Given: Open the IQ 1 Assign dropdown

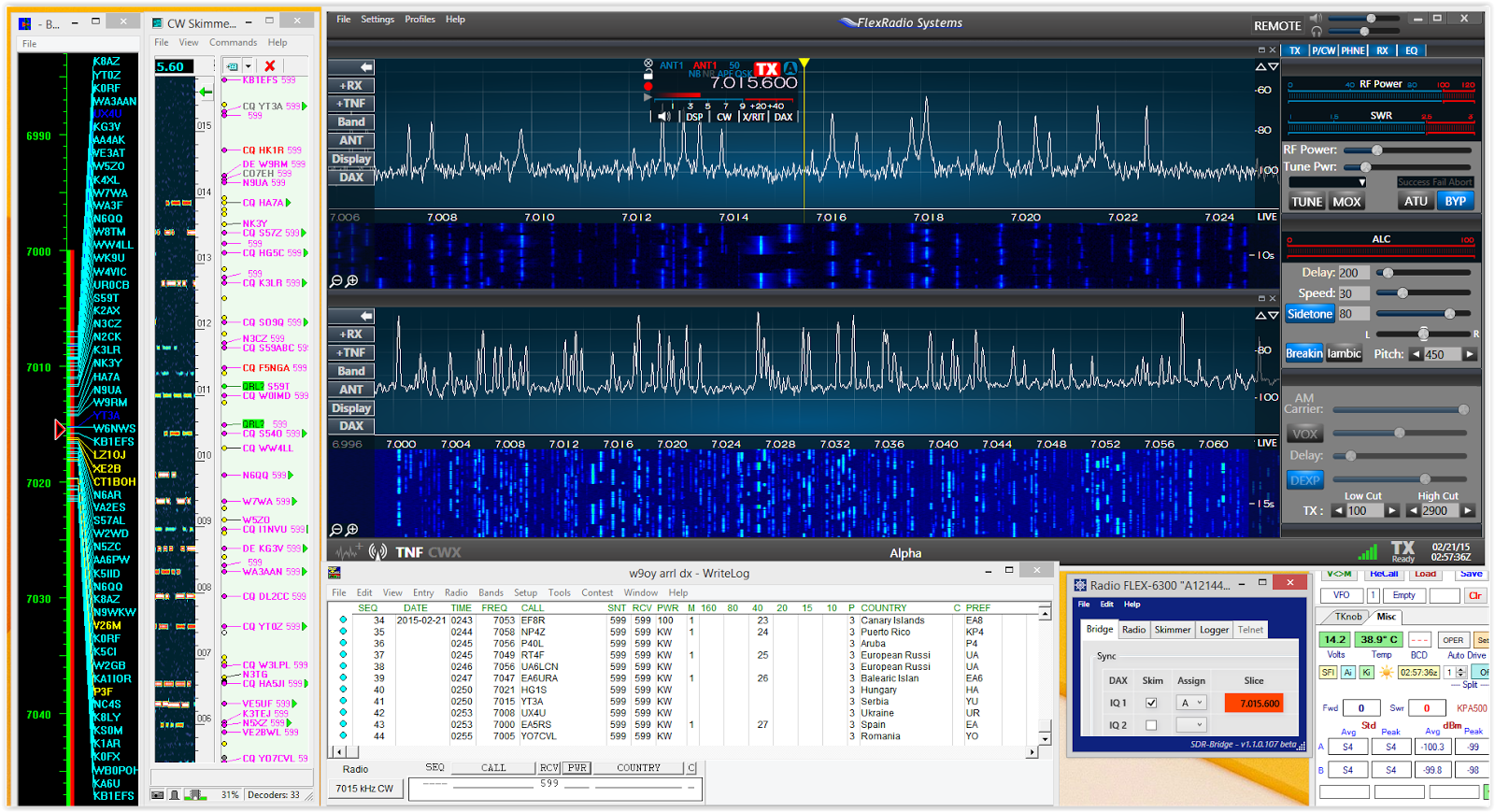Looking at the screenshot, I should point(1192,703).
